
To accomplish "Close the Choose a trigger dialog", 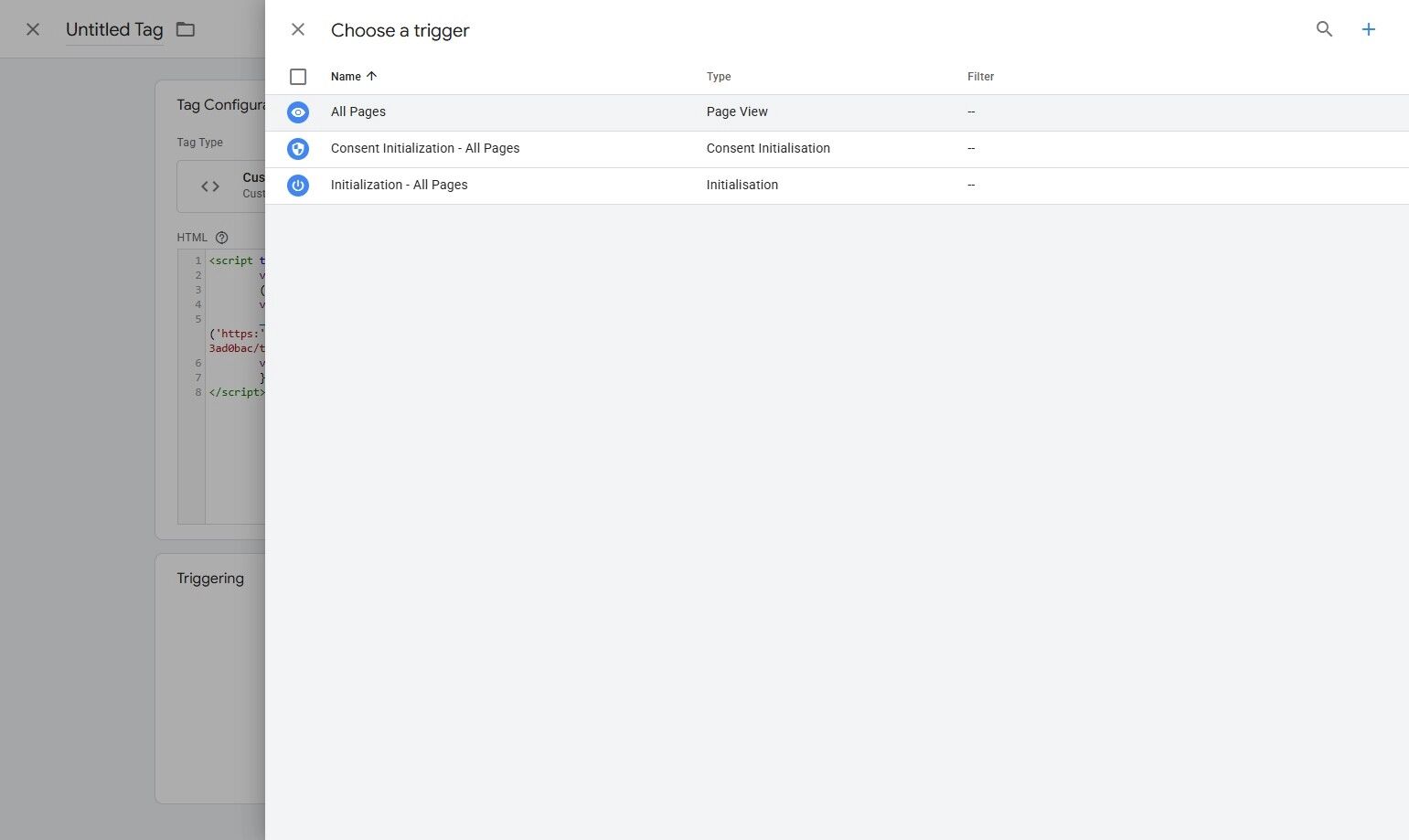I will pos(297,28).
